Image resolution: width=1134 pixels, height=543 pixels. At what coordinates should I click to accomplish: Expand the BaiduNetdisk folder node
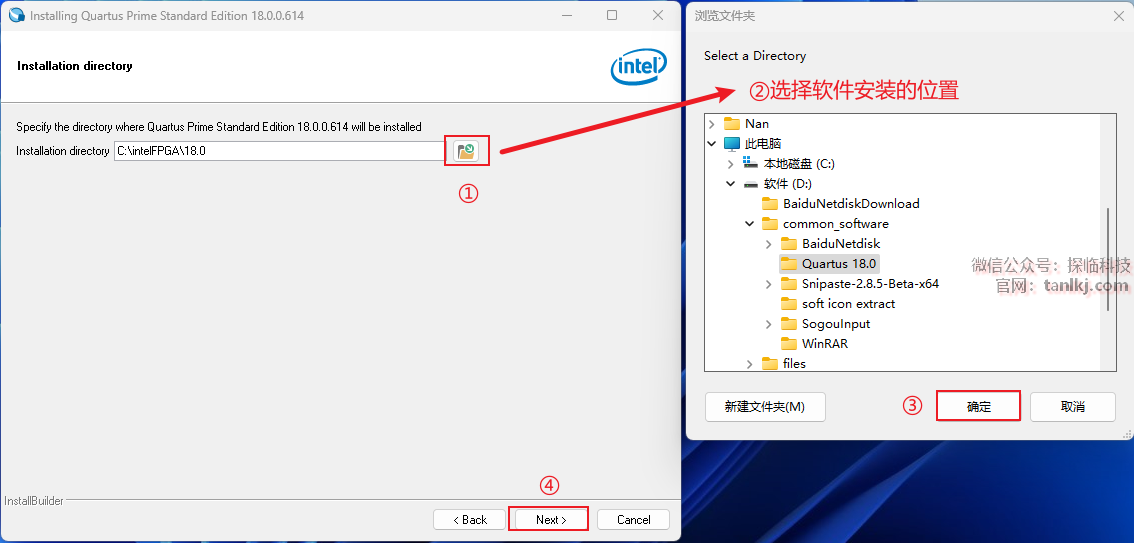coord(769,244)
